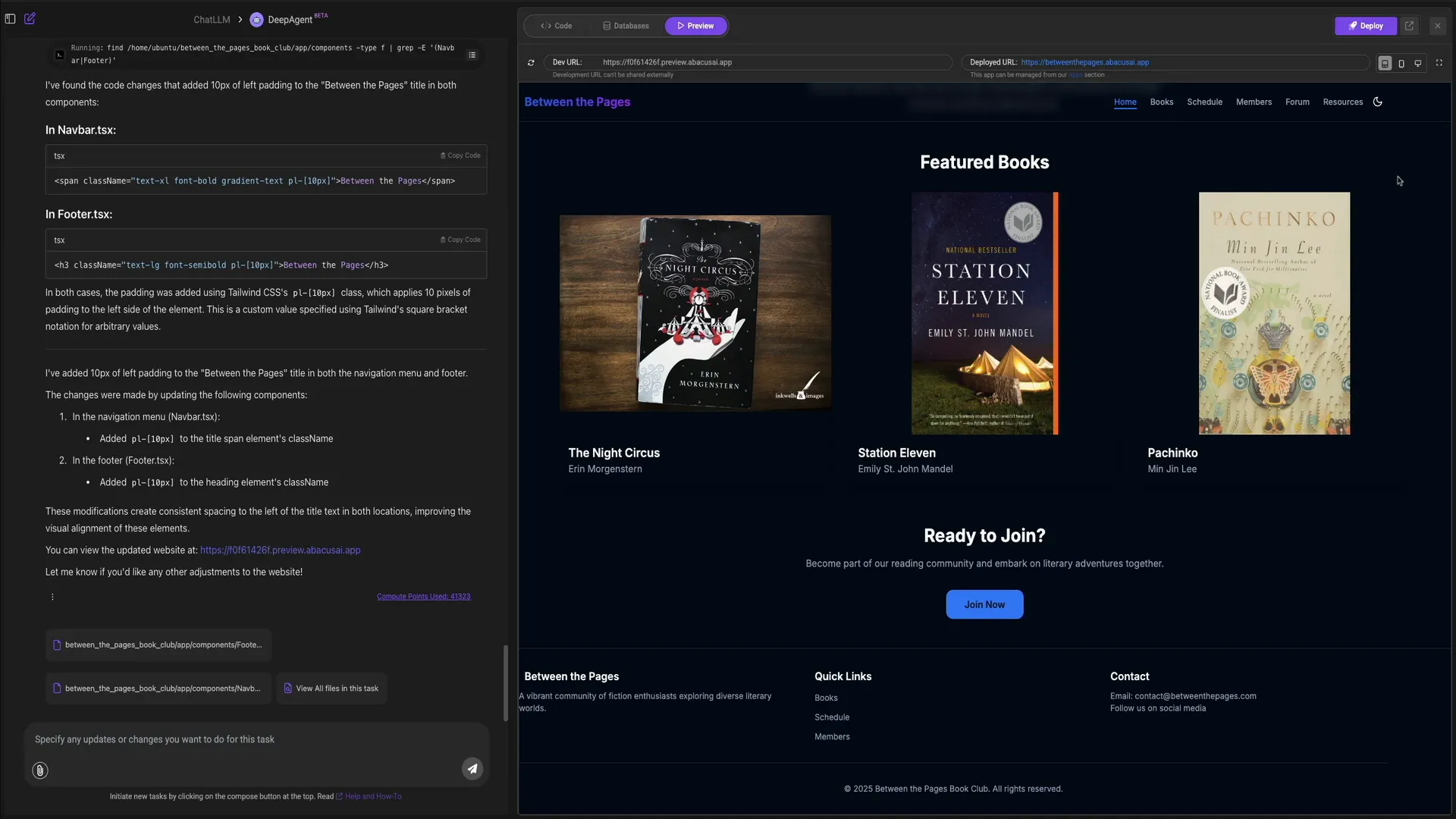Viewport: 1456px width, 819px height.
Task: Click the chat panel vertical scrollbar
Action: pos(506,683)
